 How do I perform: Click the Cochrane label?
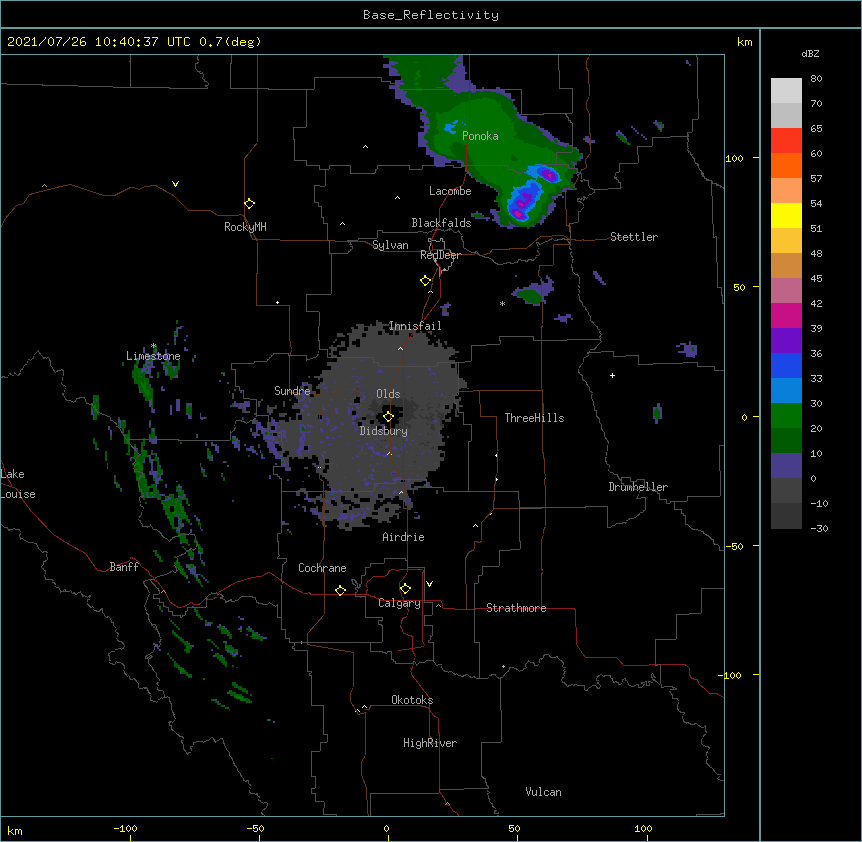[x=322, y=568]
